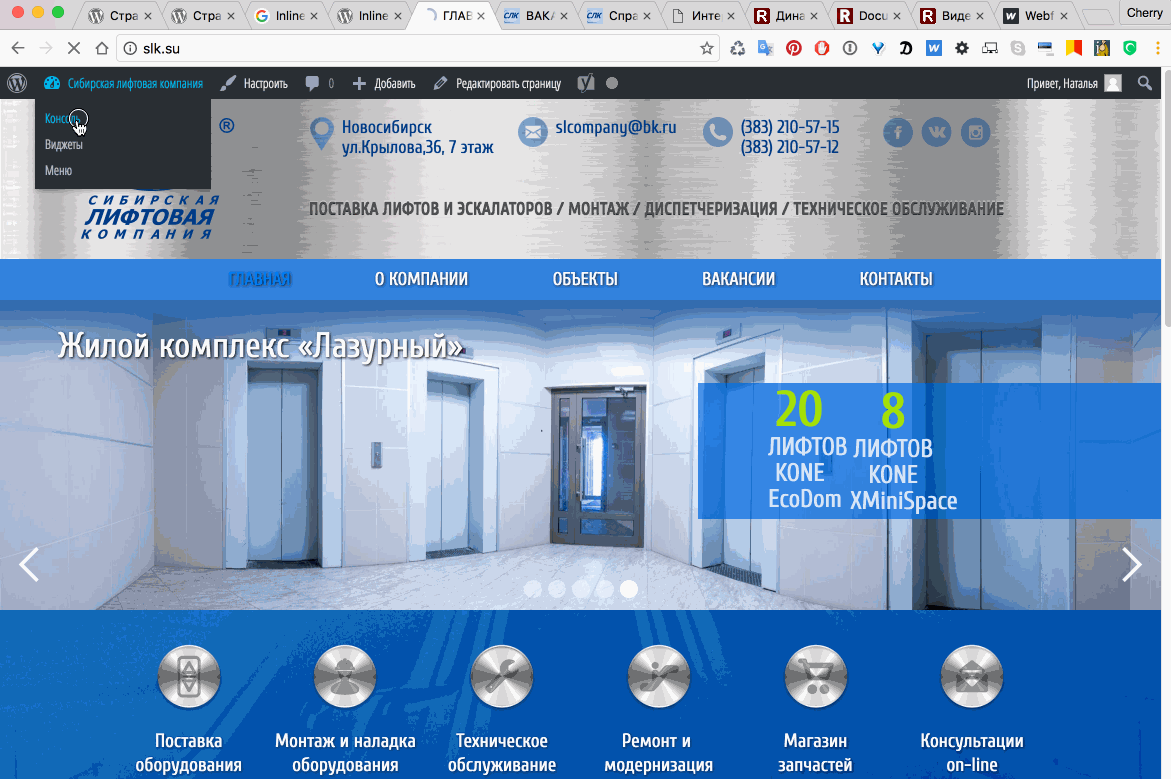Click the slcompany@bk.ru email link
The image size is (1171, 779).
click(615, 128)
